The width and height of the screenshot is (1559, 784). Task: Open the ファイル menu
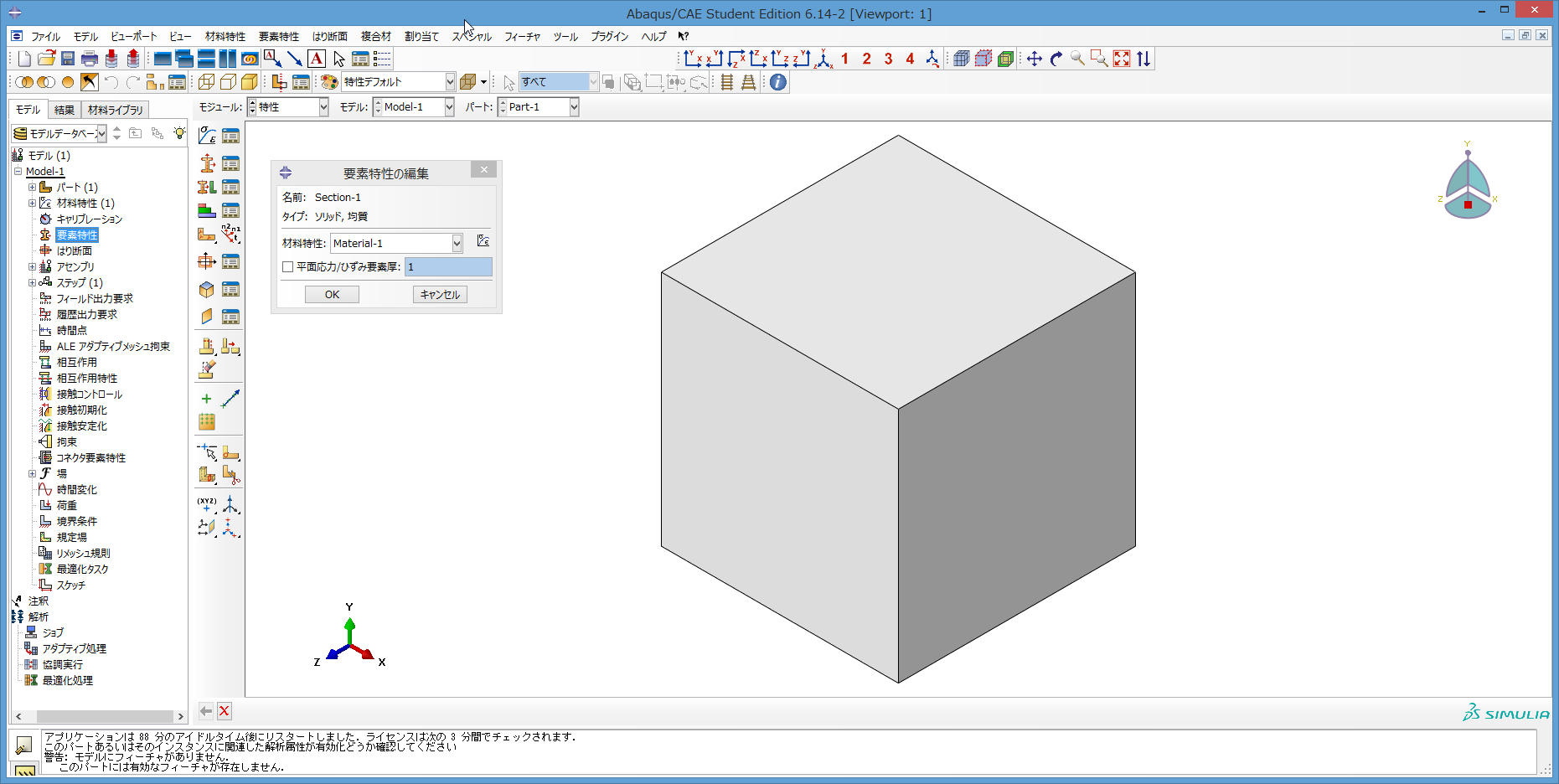pos(45,37)
